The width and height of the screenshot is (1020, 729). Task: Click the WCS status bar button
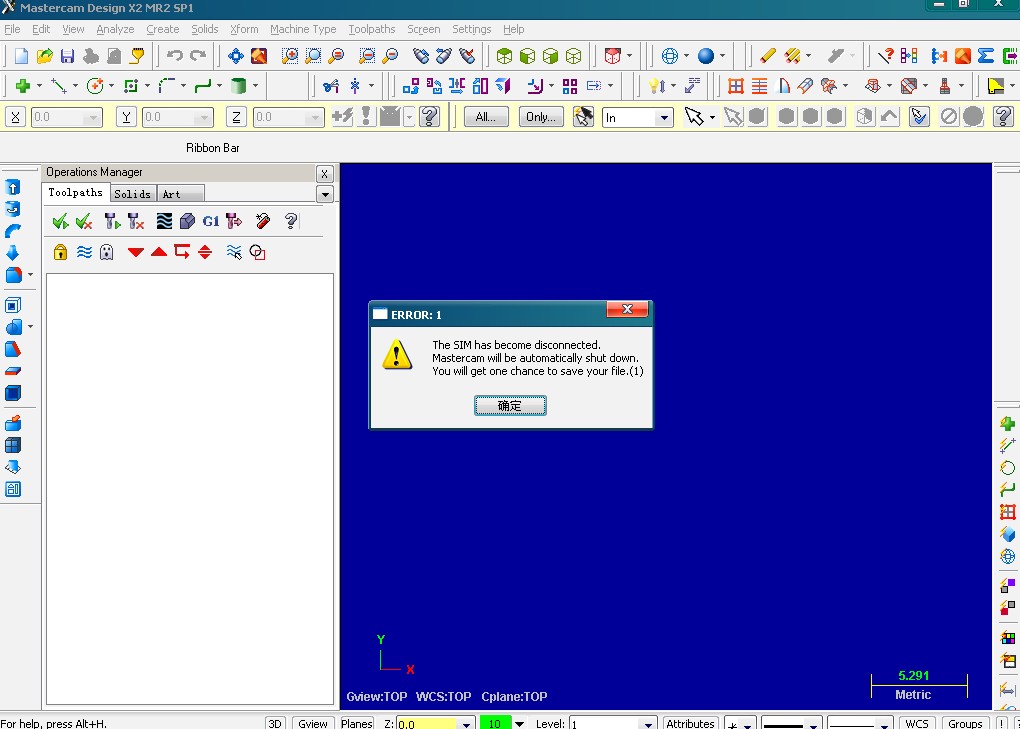click(917, 722)
